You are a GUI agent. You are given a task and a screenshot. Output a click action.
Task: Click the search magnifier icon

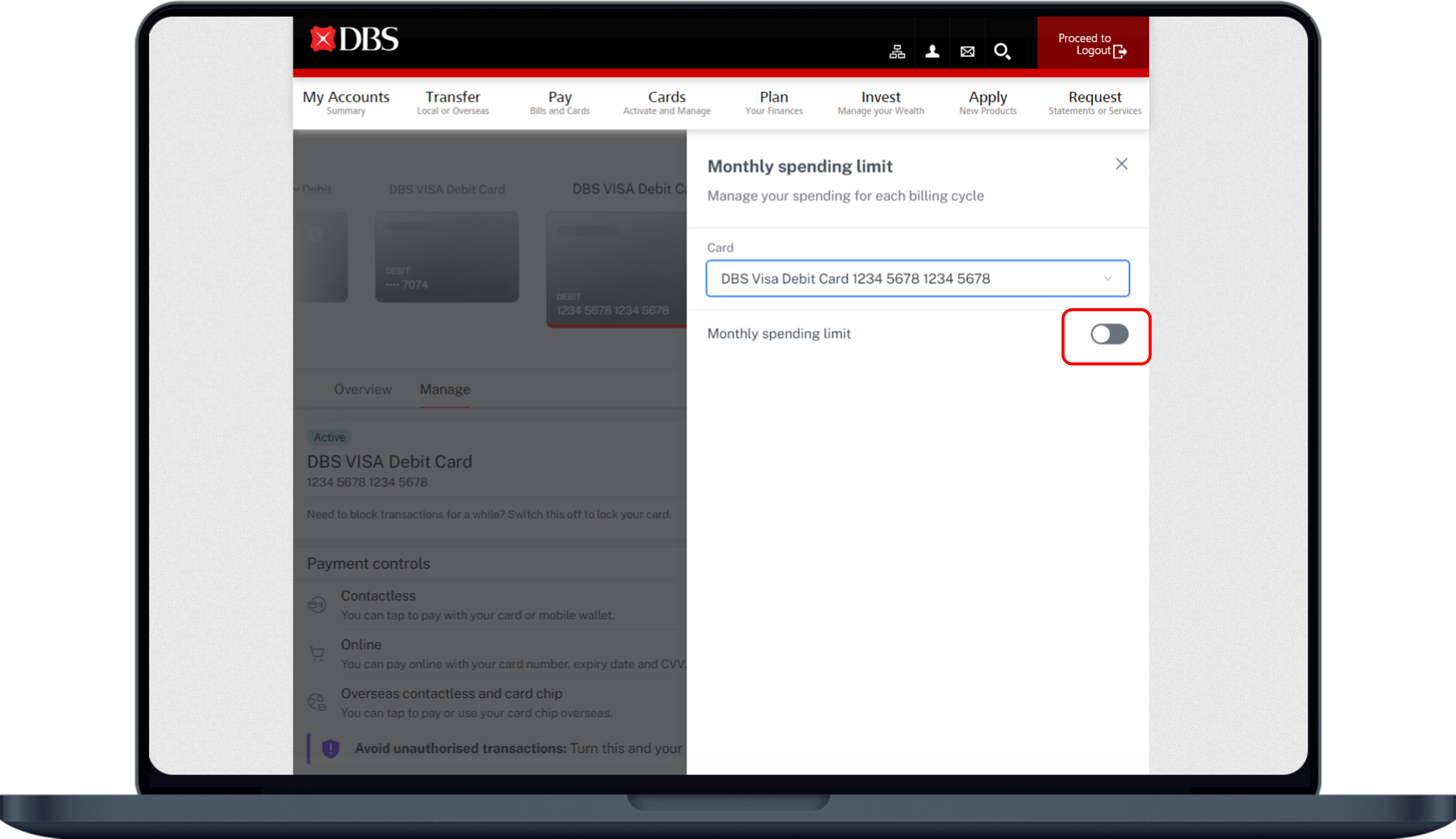[x=1002, y=52]
